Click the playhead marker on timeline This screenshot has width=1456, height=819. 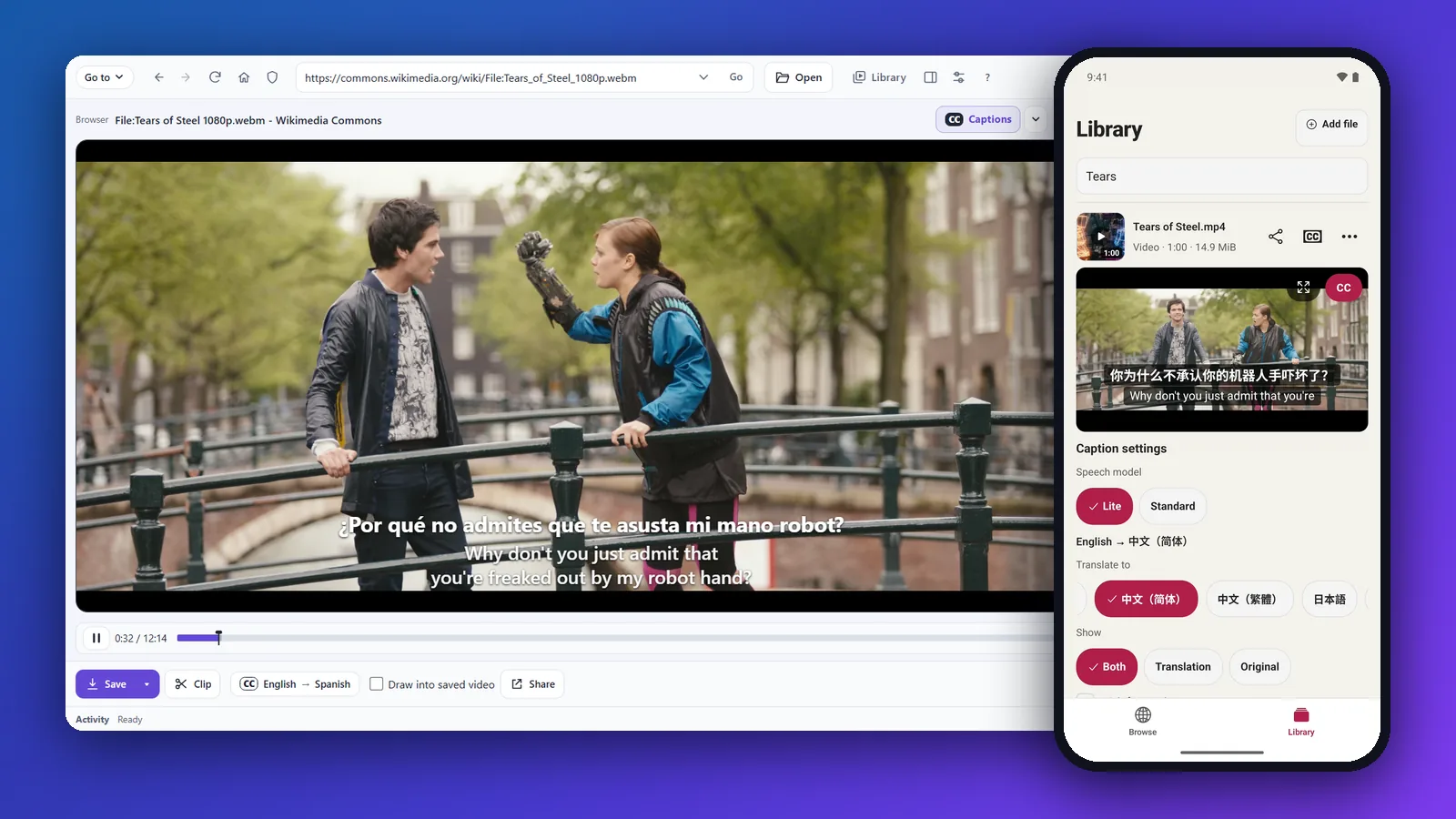pyautogui.click(x=218, y=638)
